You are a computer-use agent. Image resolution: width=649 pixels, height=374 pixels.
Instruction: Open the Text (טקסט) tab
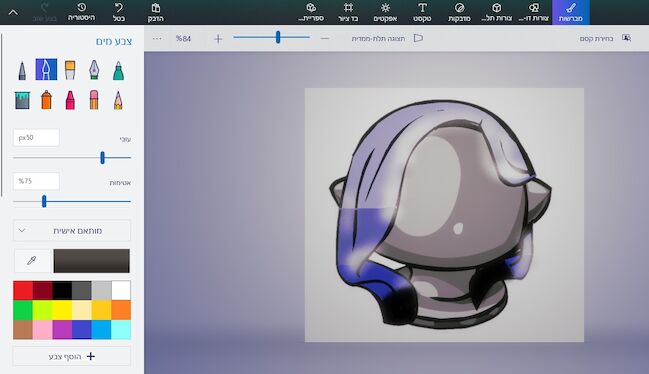[x=422, y=12]
